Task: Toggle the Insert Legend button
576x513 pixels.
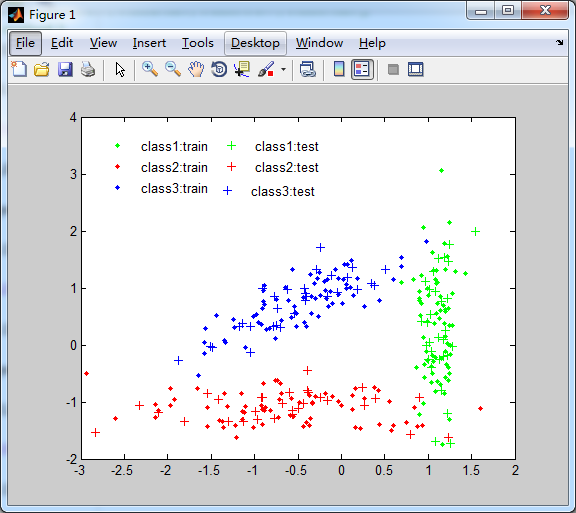Action: coord(362,69)
